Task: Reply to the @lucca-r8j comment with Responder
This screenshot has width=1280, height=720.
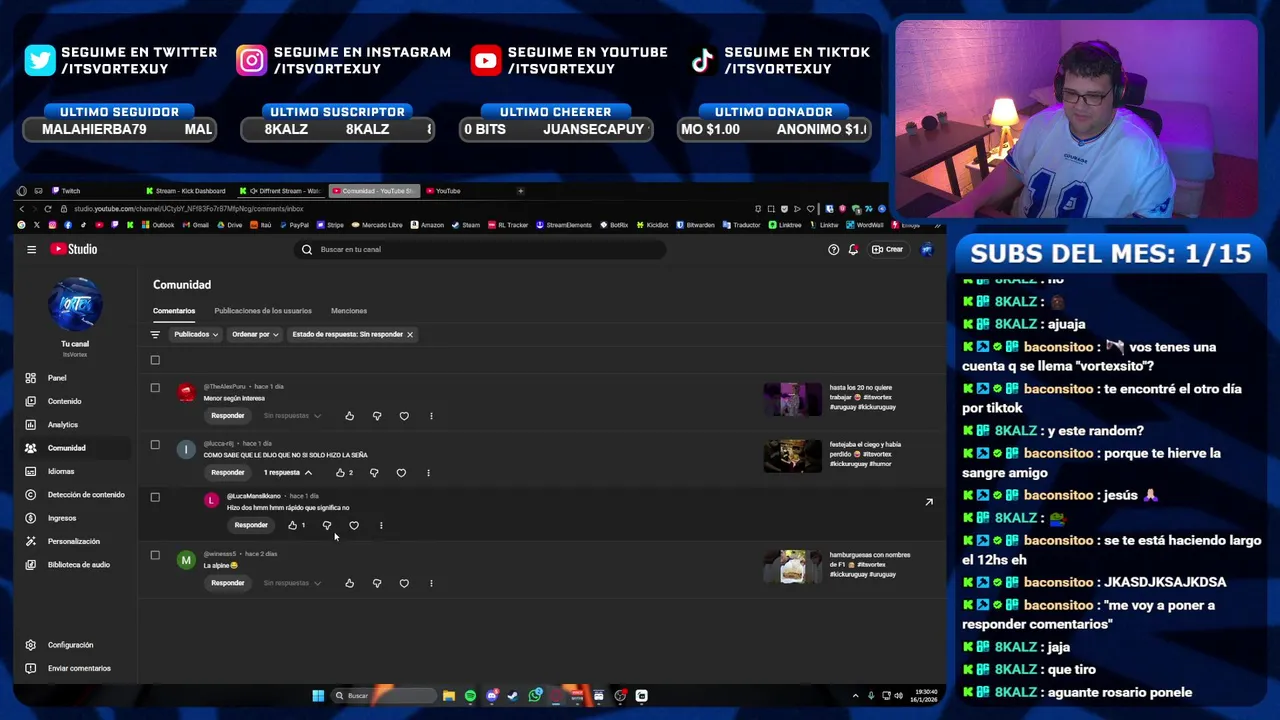Action: tap(227, 473)
